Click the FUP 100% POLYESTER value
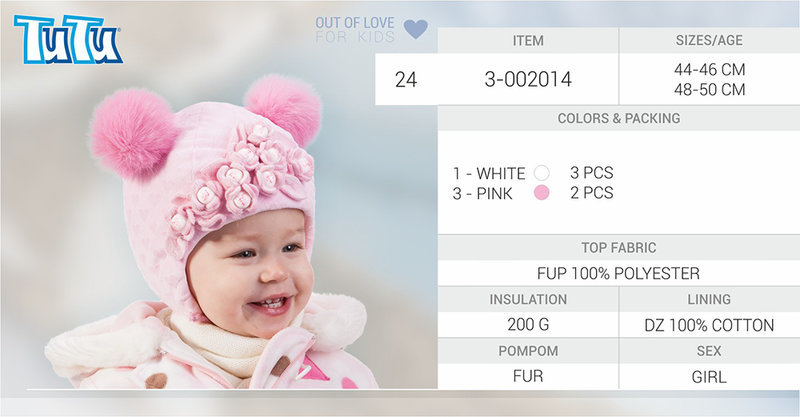The height and width of the screenshot is (417, 800). pyautogui.click(x=618, y=273)
